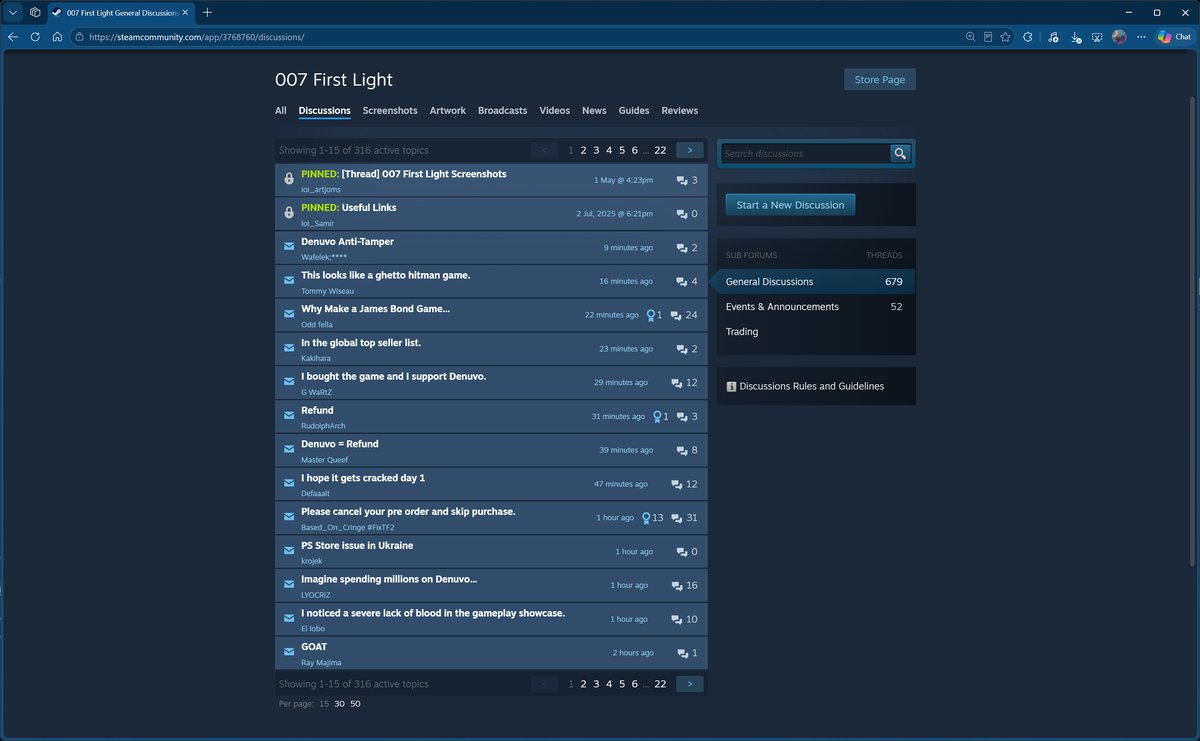Open thread I noticed a severe lack of blood
This screenshot has height=741, width=1200.
click(433, 613)
